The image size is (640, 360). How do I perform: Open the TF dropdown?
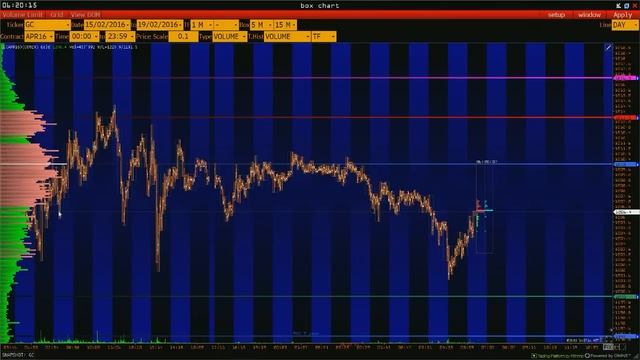click(x=324, y=36)
